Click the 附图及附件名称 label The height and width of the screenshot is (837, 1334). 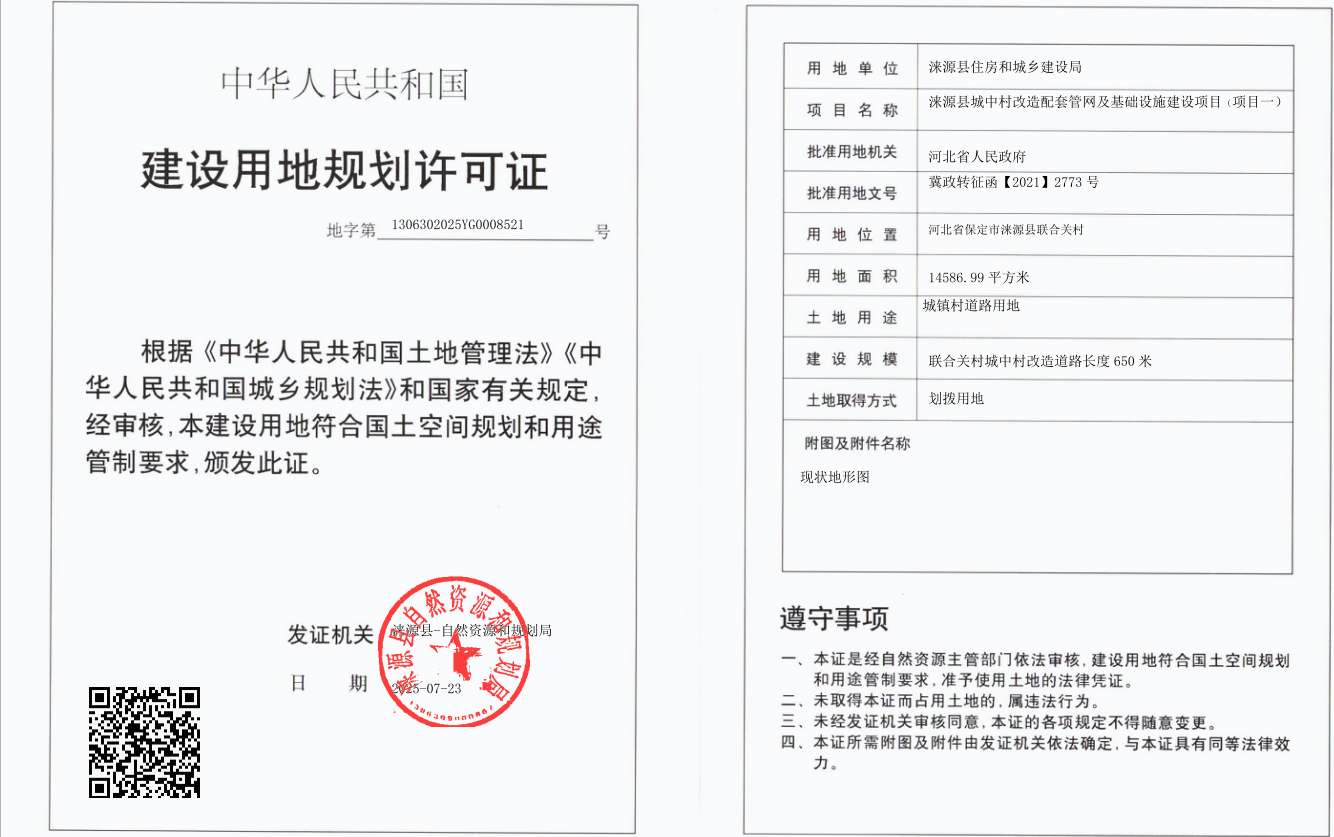tap(857, 443)
